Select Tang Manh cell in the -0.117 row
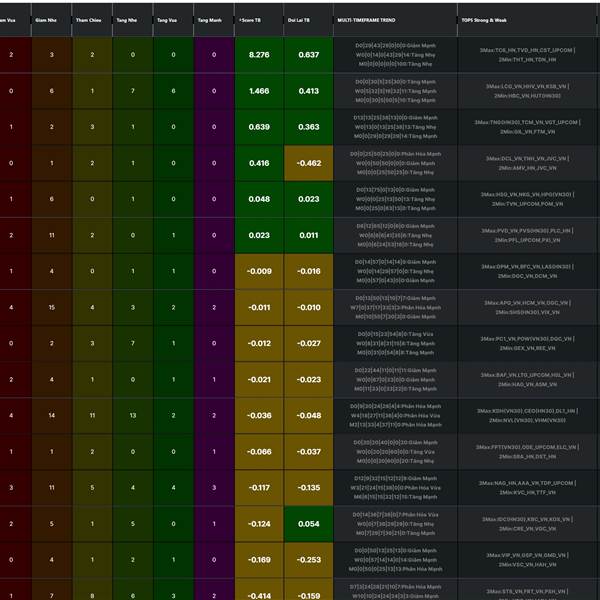600x600 pixels. pyautogui.click(x=214, y=488)
